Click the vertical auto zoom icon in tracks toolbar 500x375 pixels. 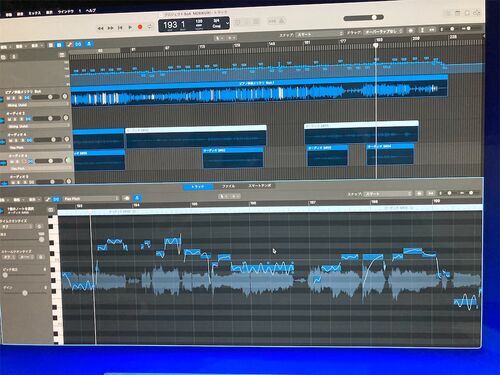click(x=422, y=30)
